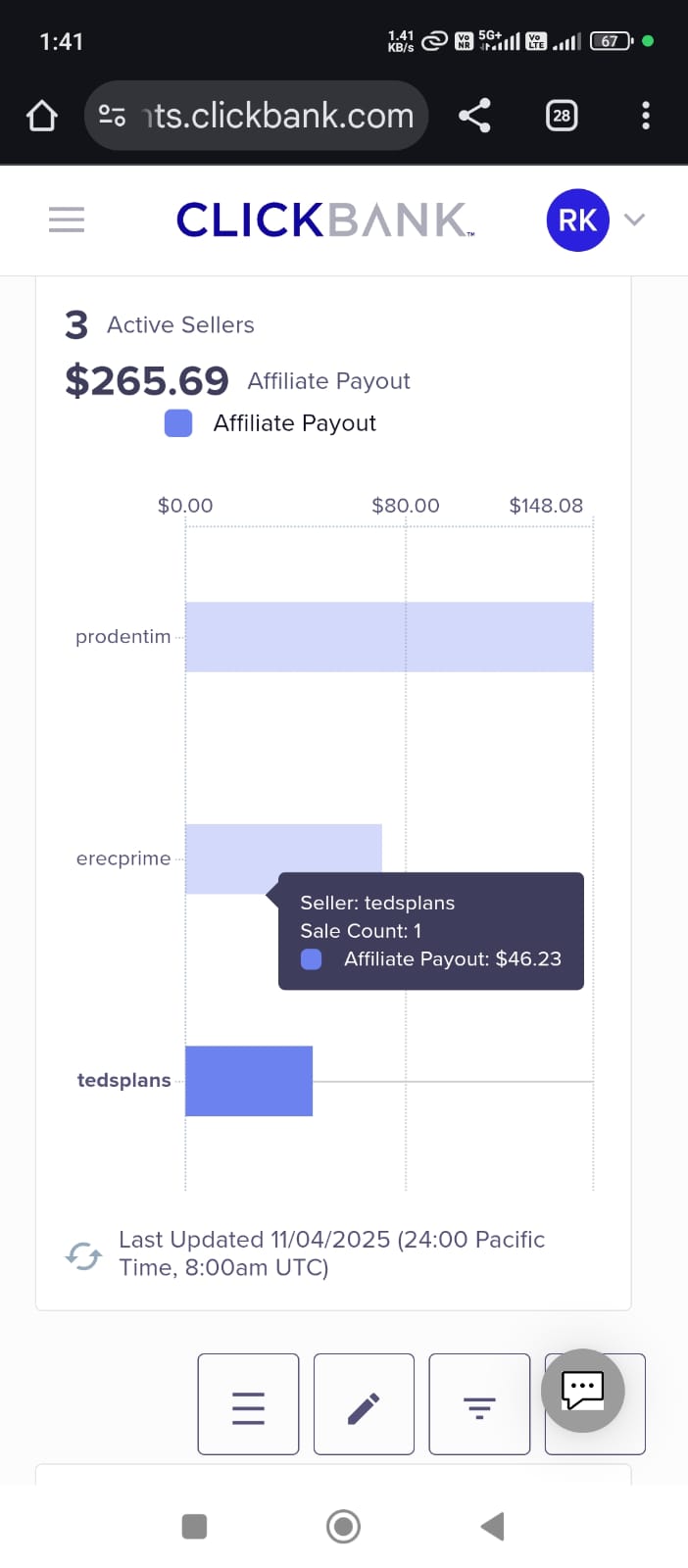Open the live chat support bubble
The image size is (688, 1568).
click(x=582, y=1390)
